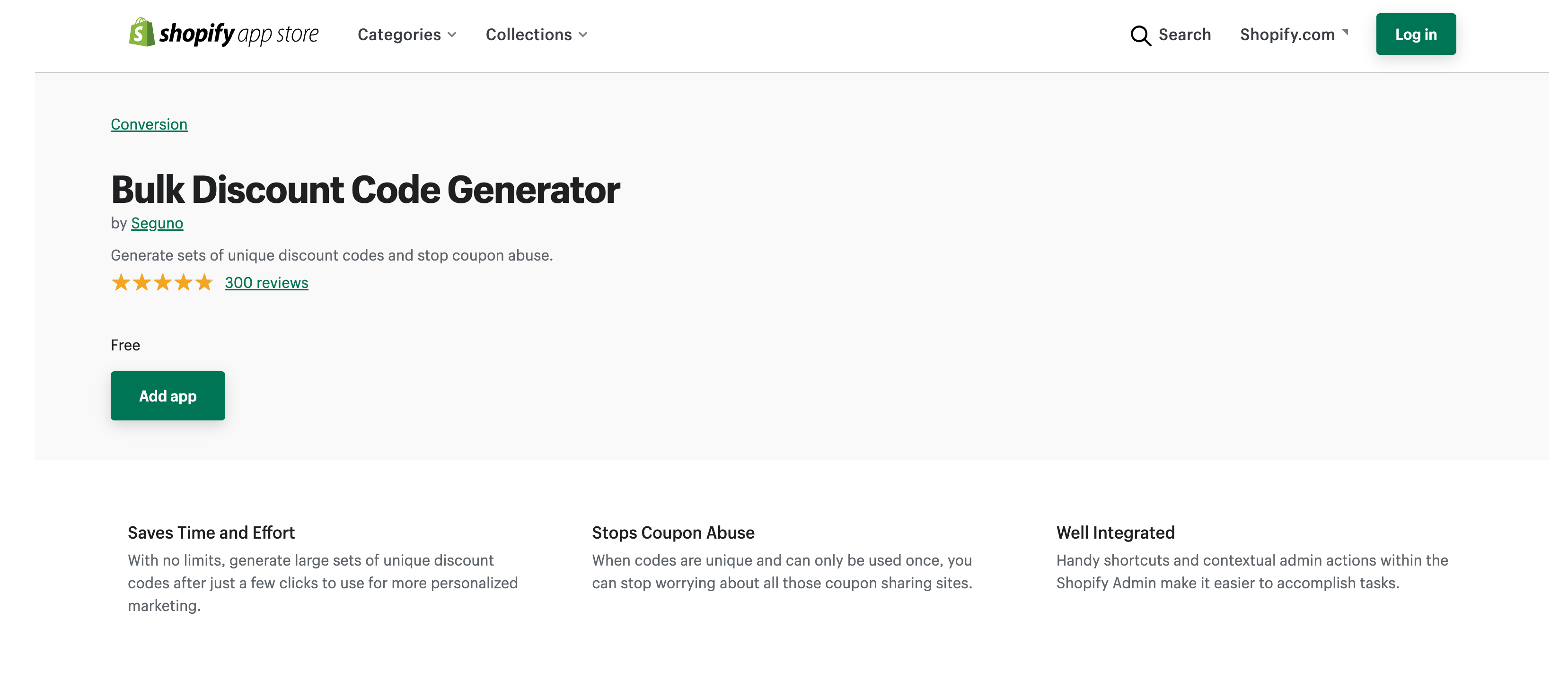Click the fifth rating star
The height and width of the screenshot is (681, 1568).
pos(203,282)
